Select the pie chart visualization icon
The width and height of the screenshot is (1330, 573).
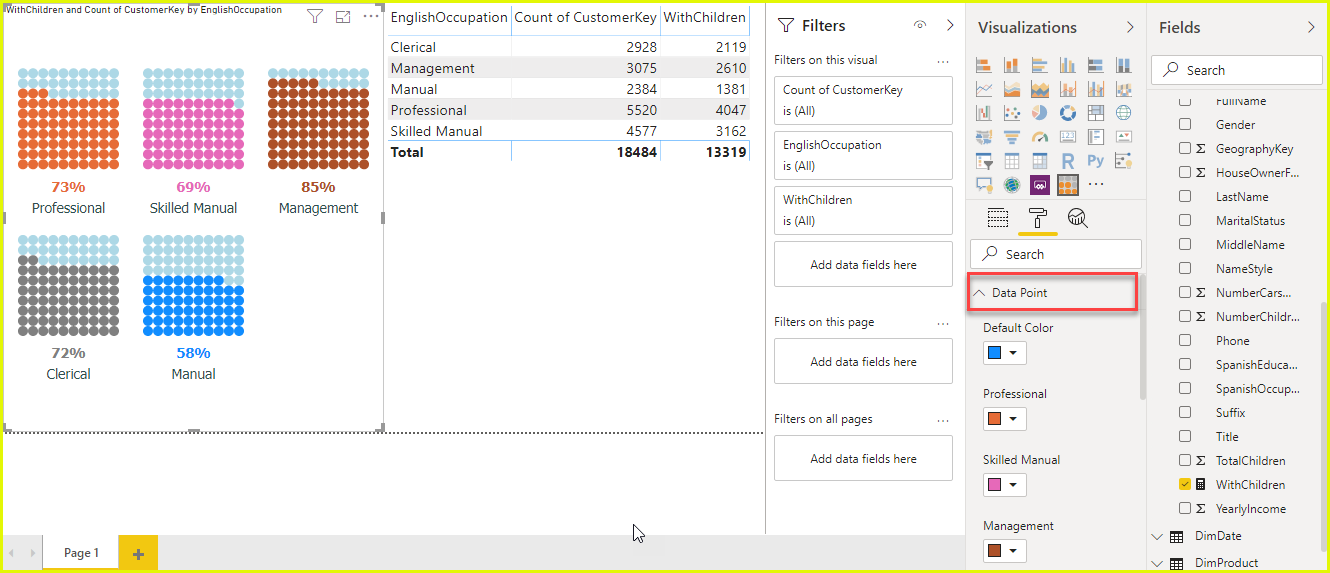pyautogui.click(x=1040, y=113)
